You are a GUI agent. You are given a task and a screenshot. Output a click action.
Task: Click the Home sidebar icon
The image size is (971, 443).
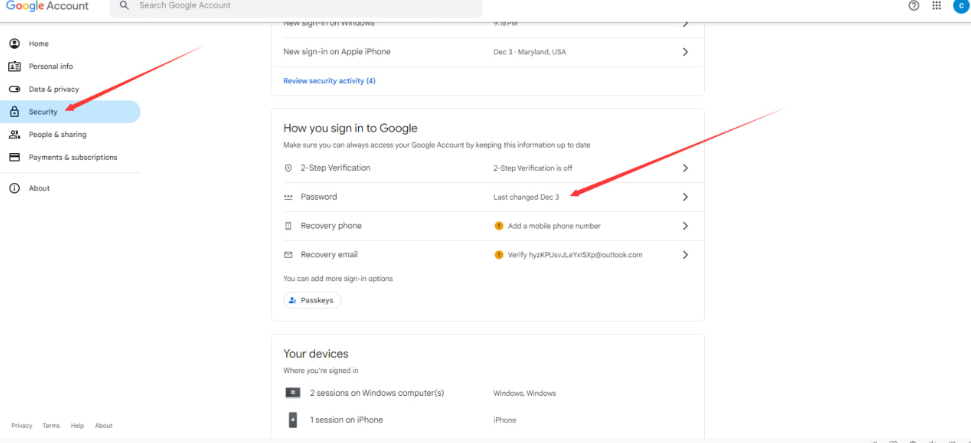[x=15, y=44]
